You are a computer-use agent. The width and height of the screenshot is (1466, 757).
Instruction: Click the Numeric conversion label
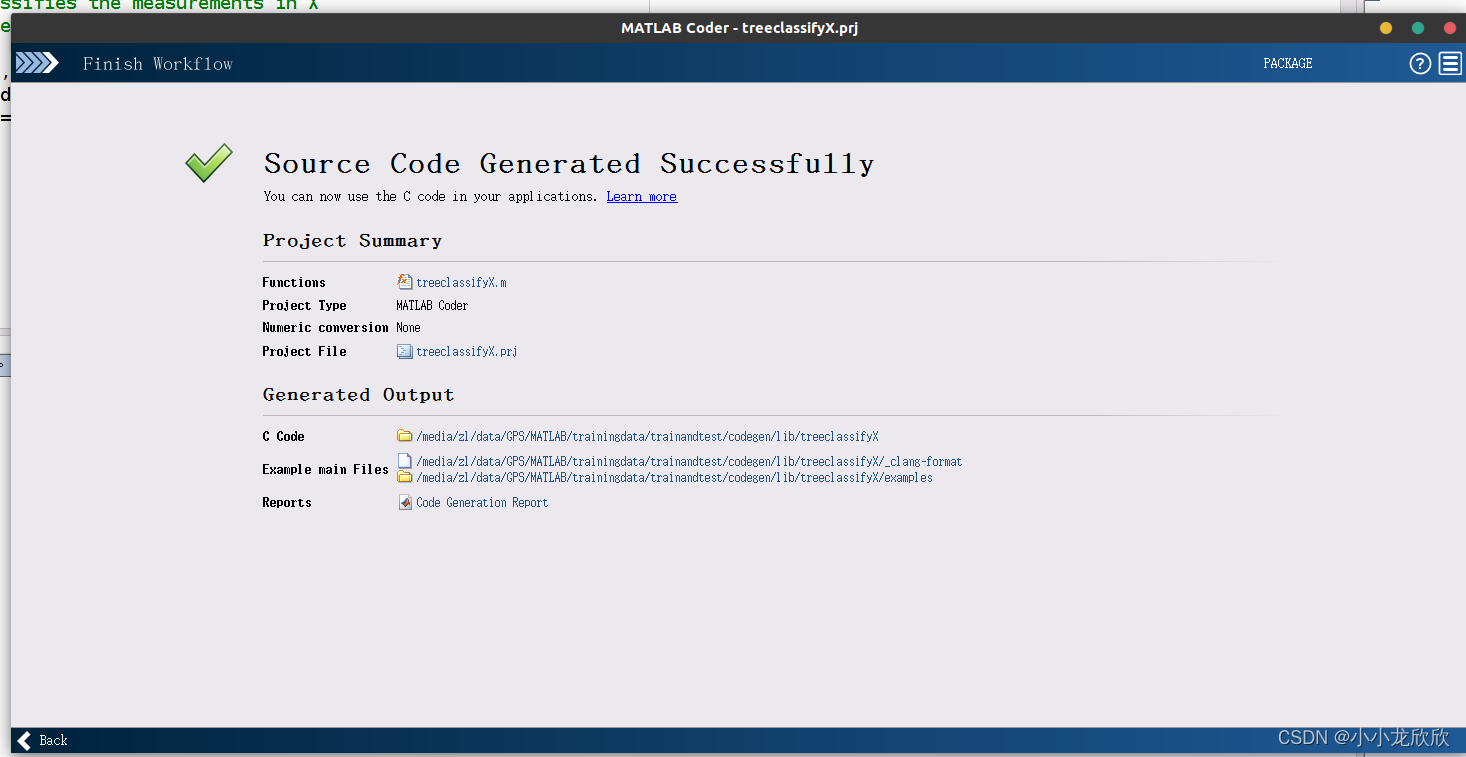325,328
